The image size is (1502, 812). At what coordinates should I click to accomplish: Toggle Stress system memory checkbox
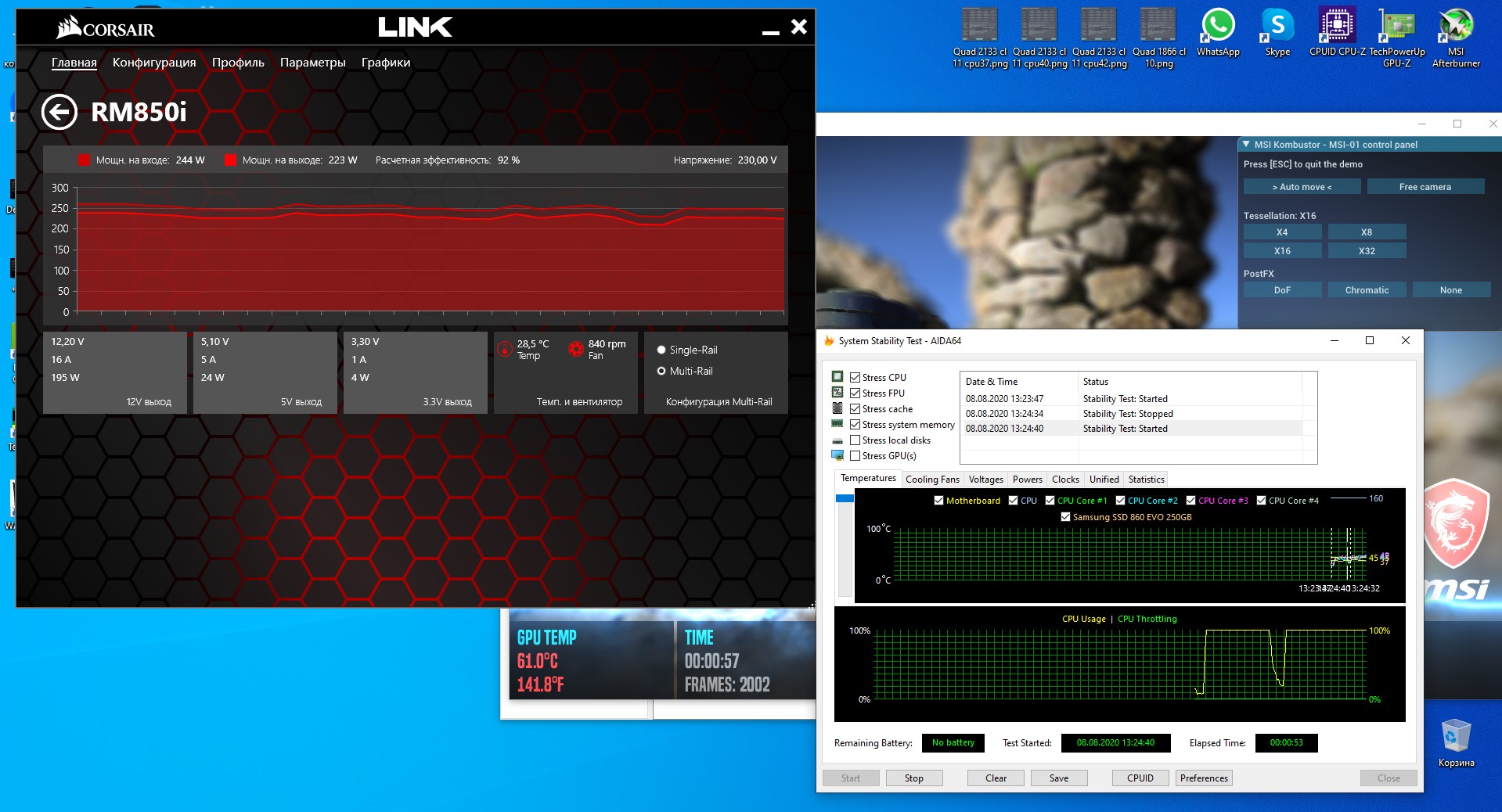pyautogui.click(x=855, y=424)
